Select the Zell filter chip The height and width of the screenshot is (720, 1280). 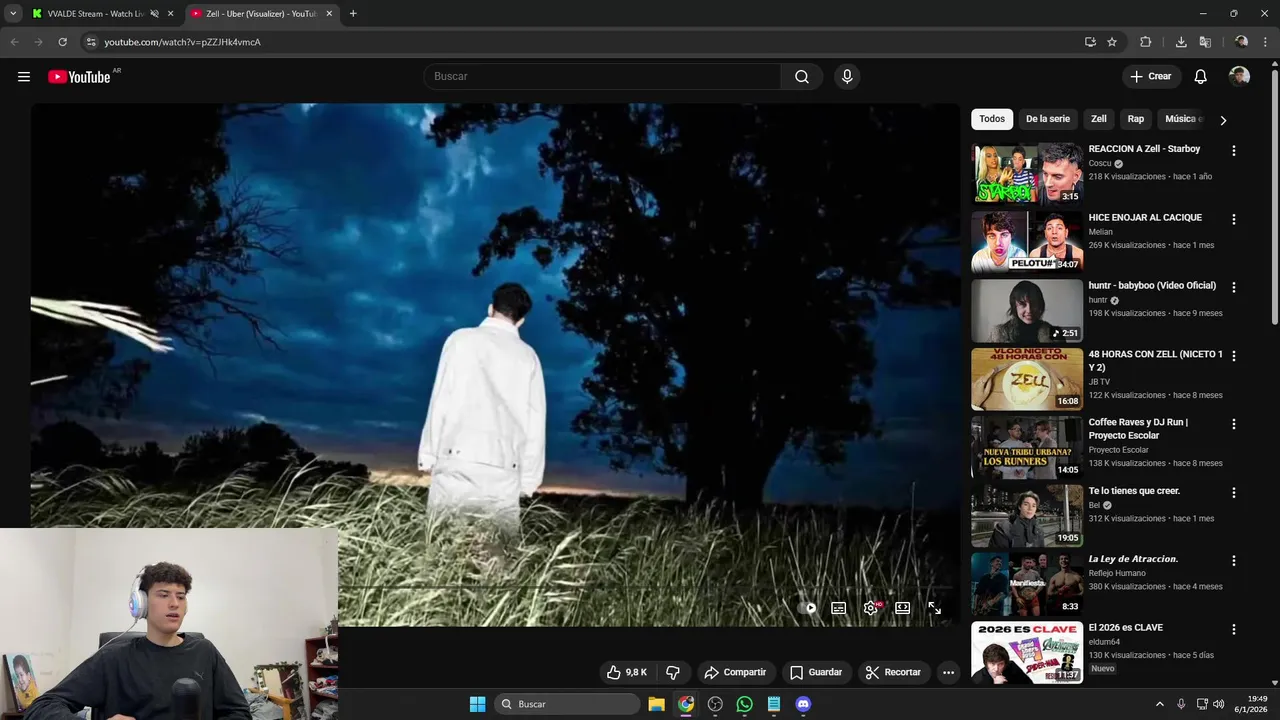point(1099,119)
